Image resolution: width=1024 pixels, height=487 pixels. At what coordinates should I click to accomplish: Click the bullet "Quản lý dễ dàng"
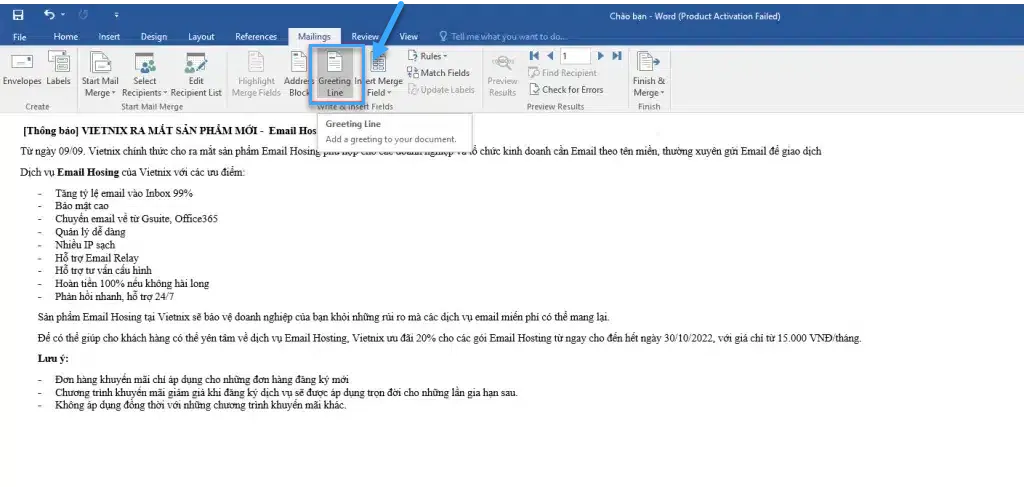[90, 232]
